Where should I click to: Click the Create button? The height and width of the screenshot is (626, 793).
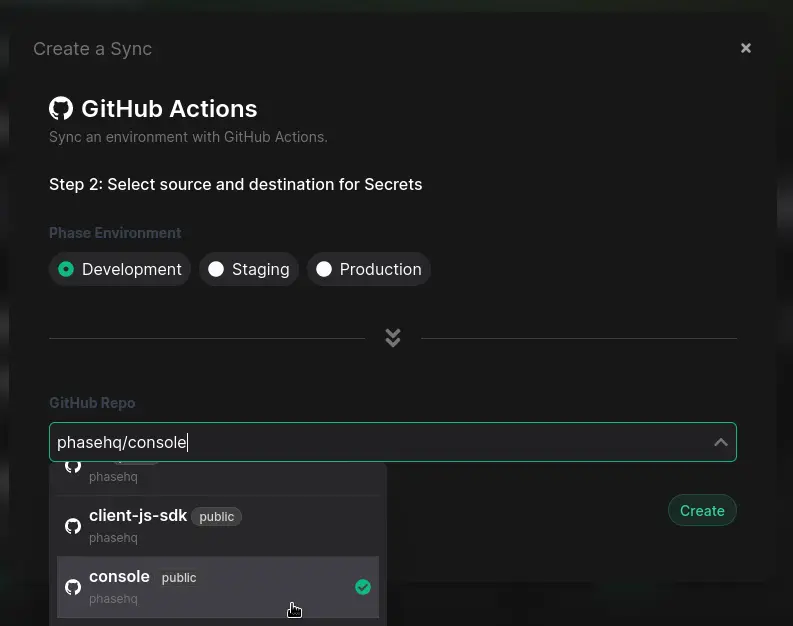[702, 511]
